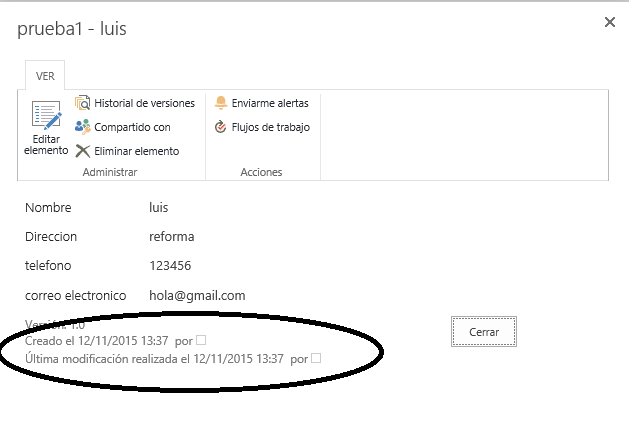Screen dimensions: 629x431
Task: Click the dialog title 'prueba1 - luis'
Action: [x=72, y=29]
